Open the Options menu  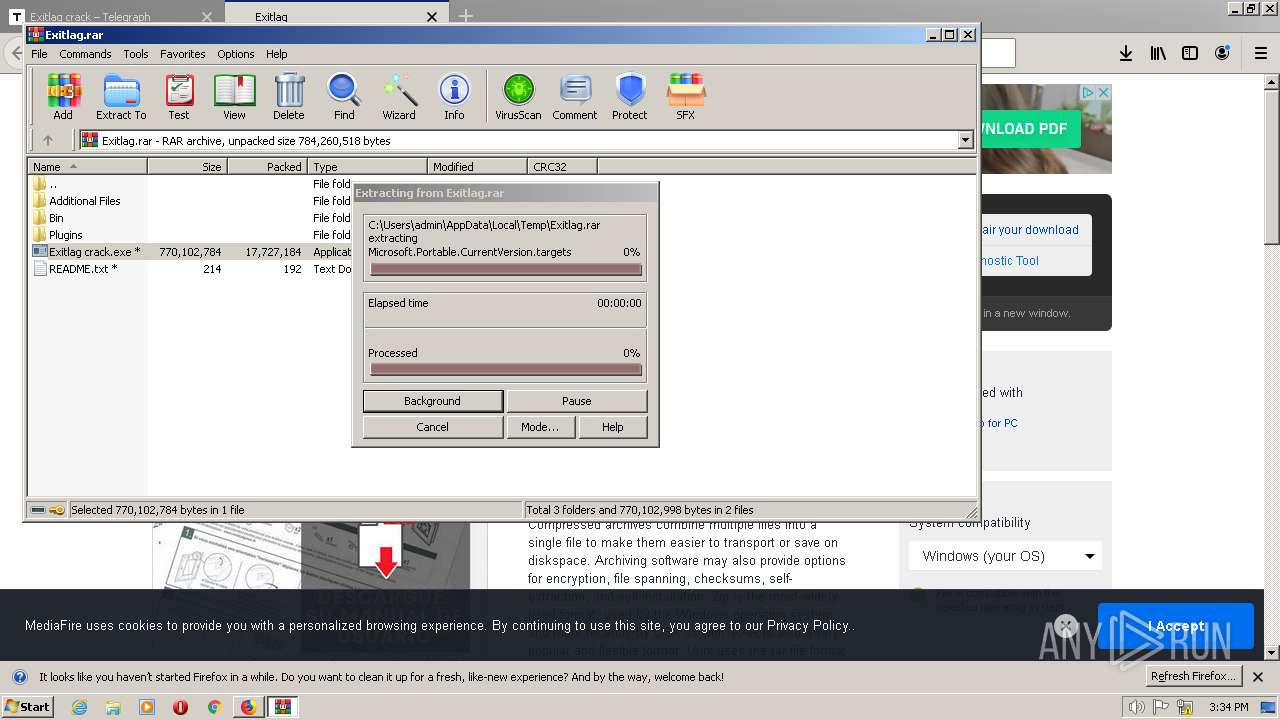[x=236, y=54]
